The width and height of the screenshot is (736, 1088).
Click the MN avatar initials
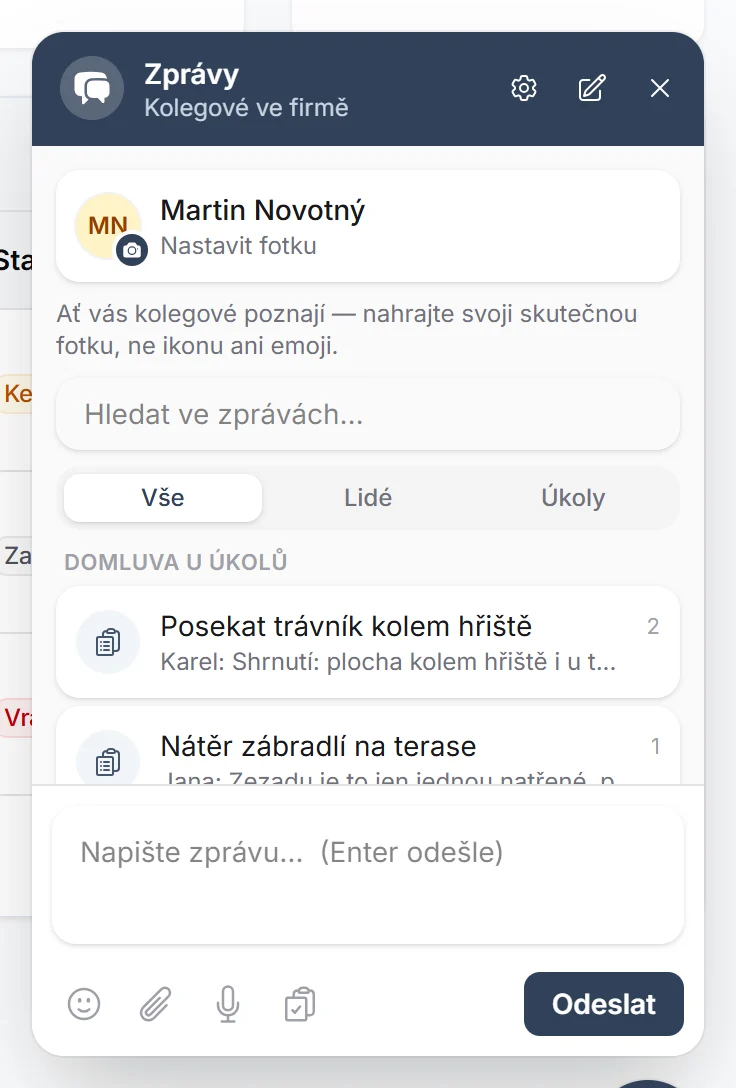108,226
